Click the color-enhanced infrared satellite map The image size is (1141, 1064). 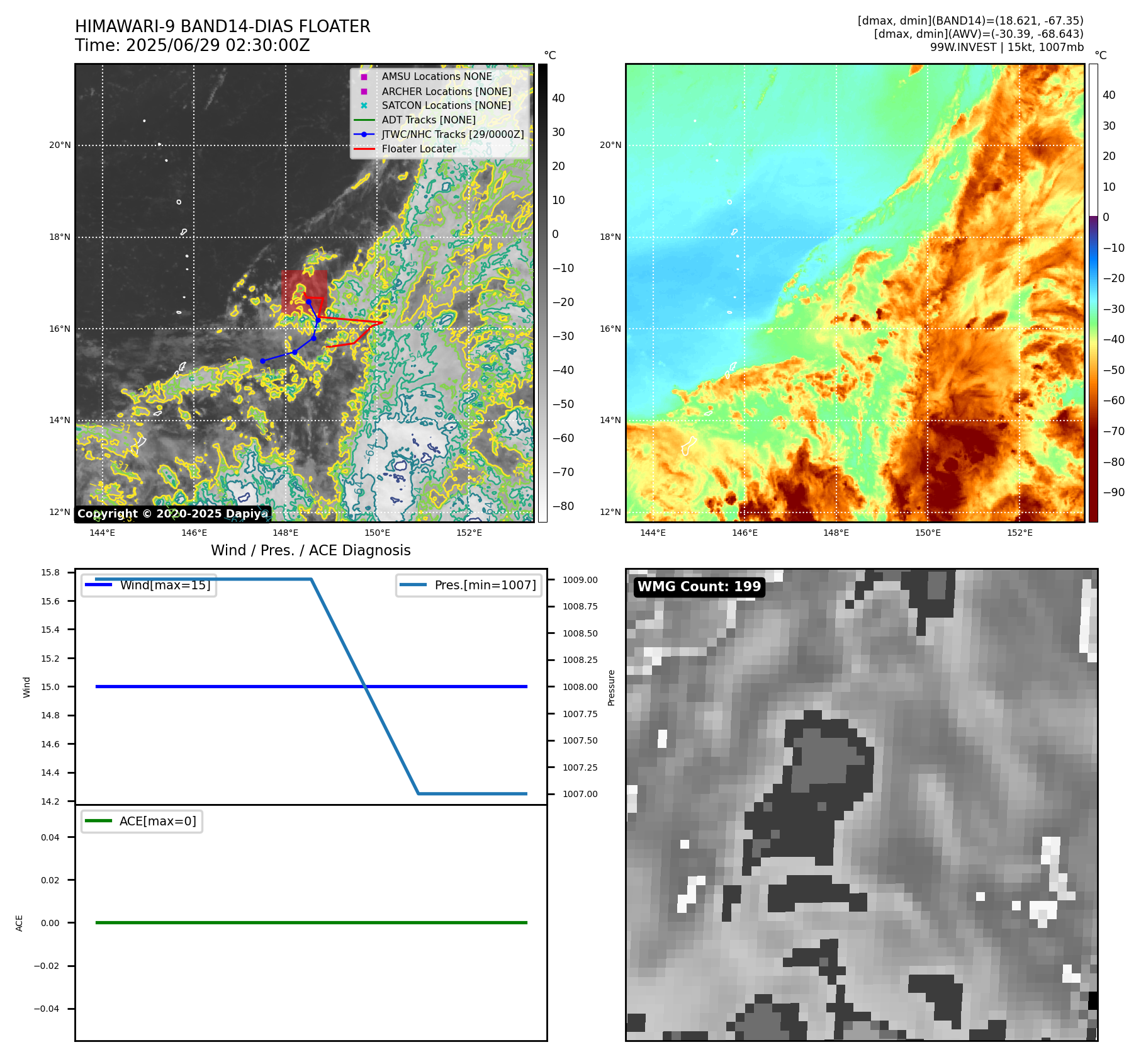(x=855, y=293)
